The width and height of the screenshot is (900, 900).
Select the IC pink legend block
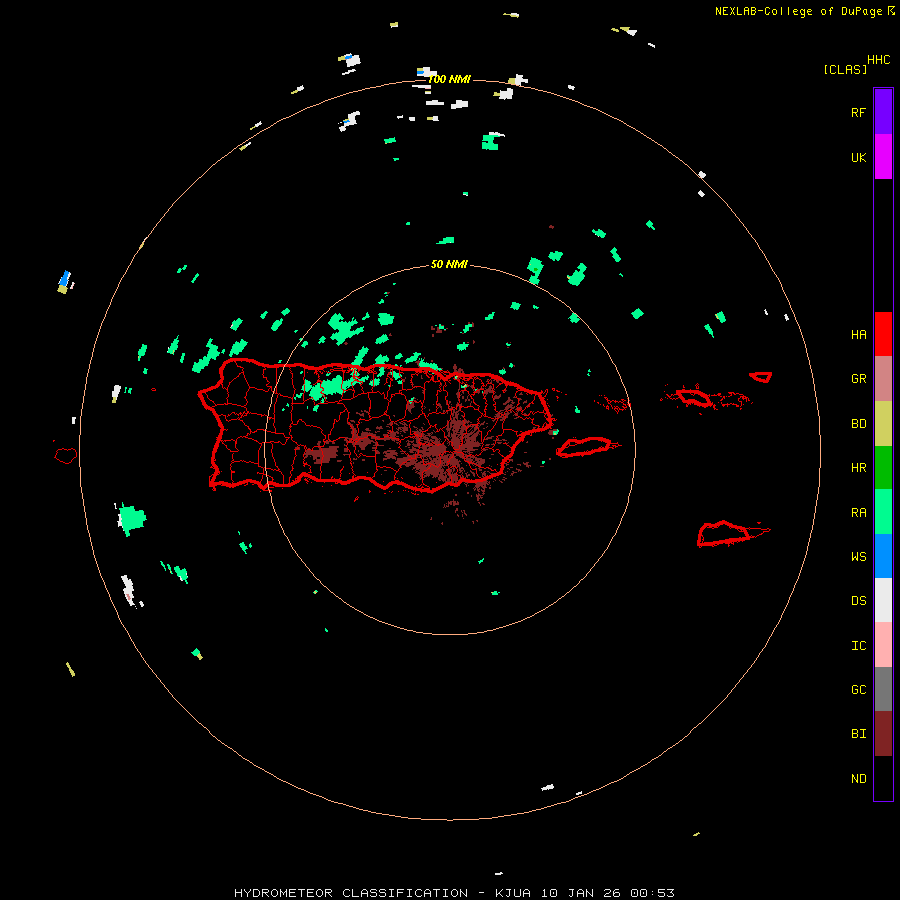pos(883,645)
